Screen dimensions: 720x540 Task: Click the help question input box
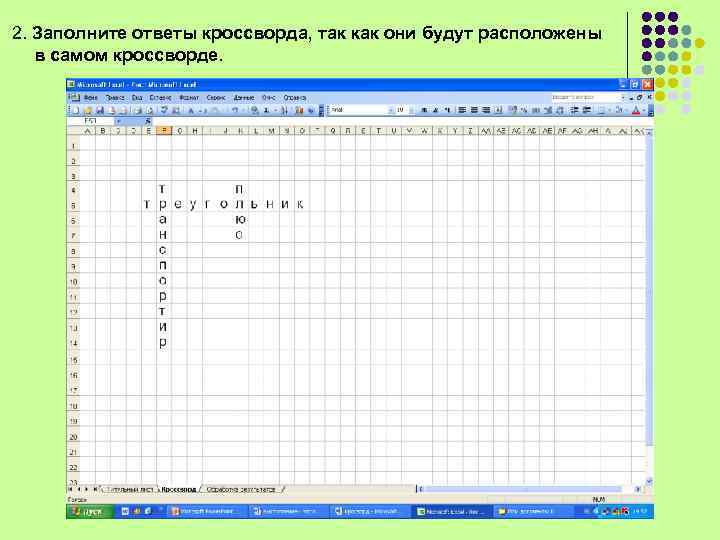[x=585, y=97]
